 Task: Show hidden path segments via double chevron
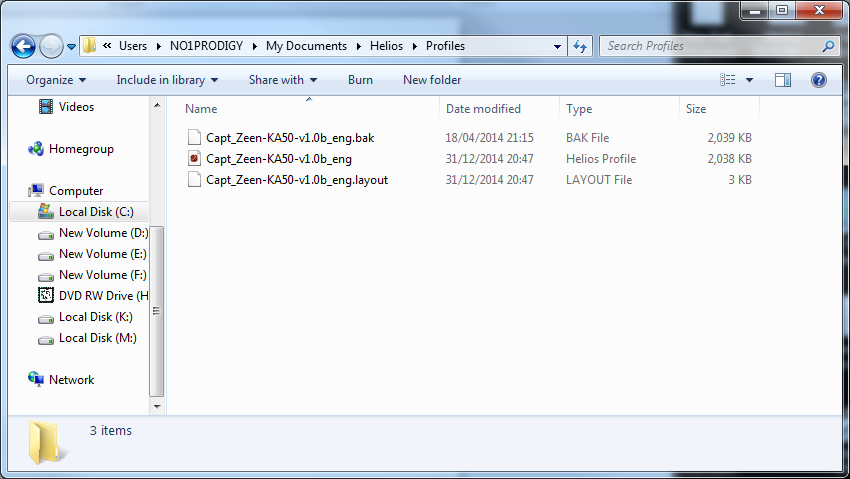107,46
